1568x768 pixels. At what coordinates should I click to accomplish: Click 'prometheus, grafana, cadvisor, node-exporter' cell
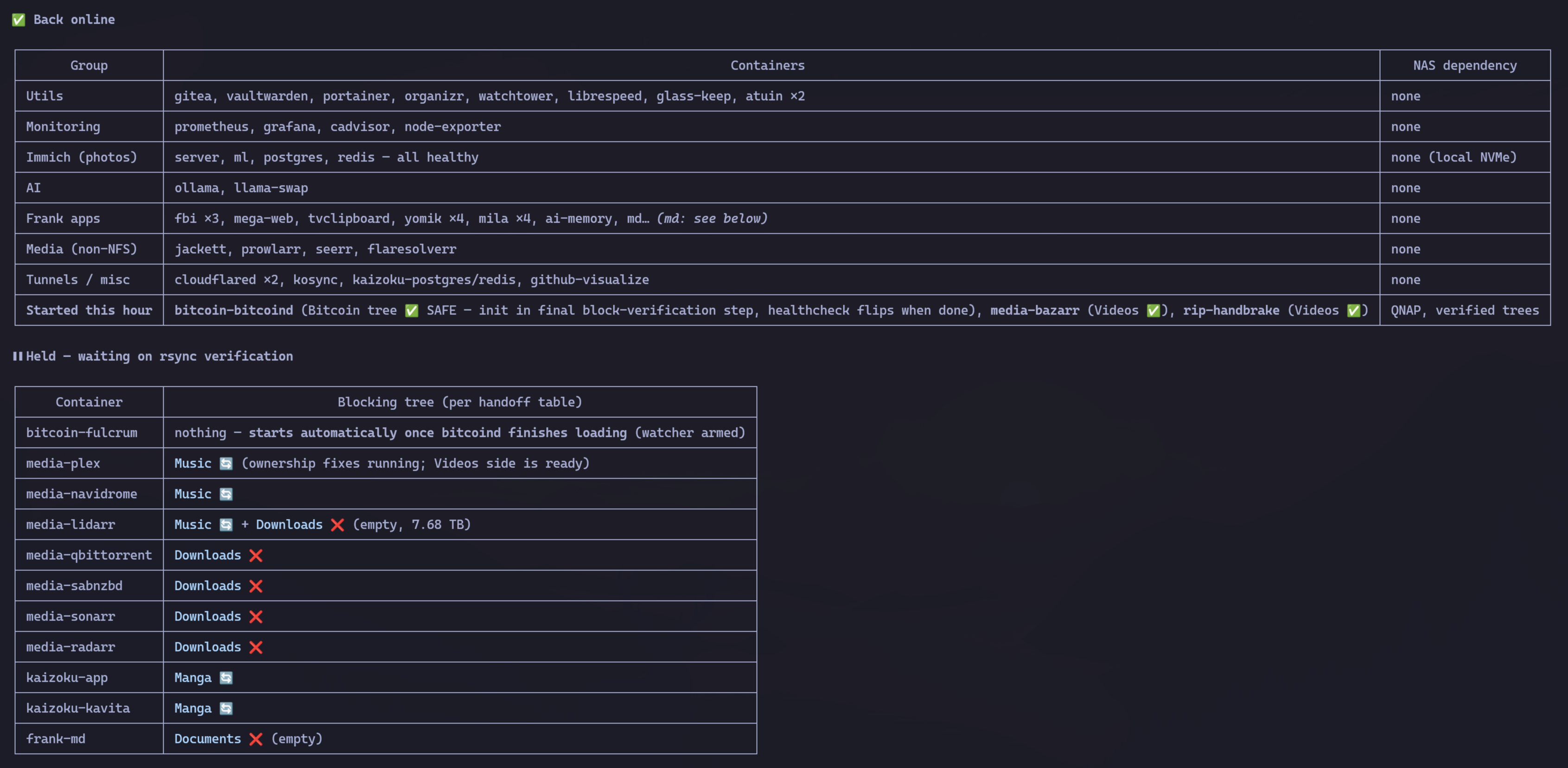coord(771,127)
